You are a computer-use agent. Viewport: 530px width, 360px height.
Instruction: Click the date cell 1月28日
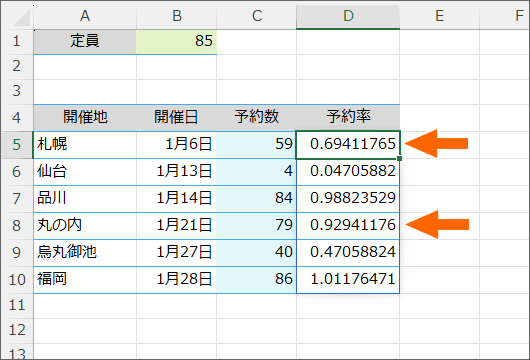176,280
